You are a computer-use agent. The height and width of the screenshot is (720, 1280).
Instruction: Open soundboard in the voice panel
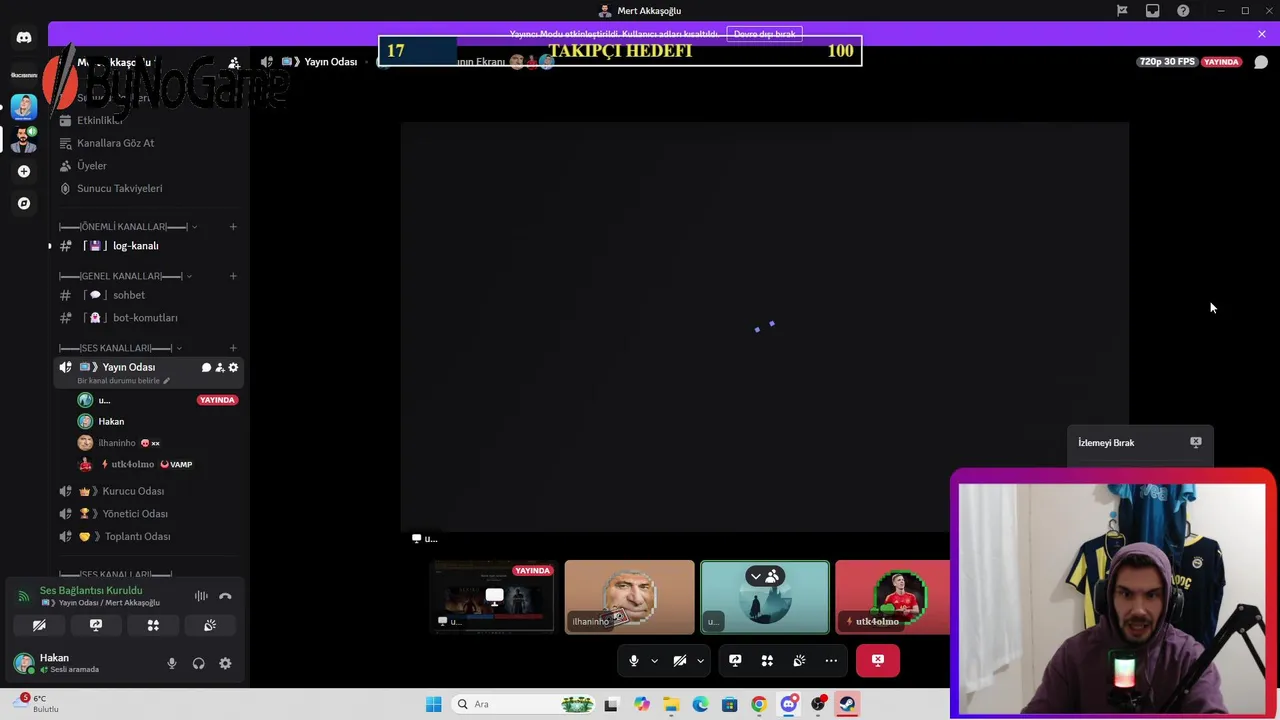point(210,625)
